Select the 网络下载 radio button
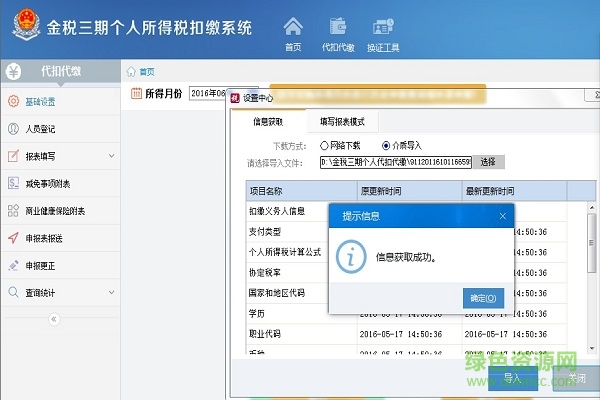This screenshot has width=600, height=400. click(322, 145)
